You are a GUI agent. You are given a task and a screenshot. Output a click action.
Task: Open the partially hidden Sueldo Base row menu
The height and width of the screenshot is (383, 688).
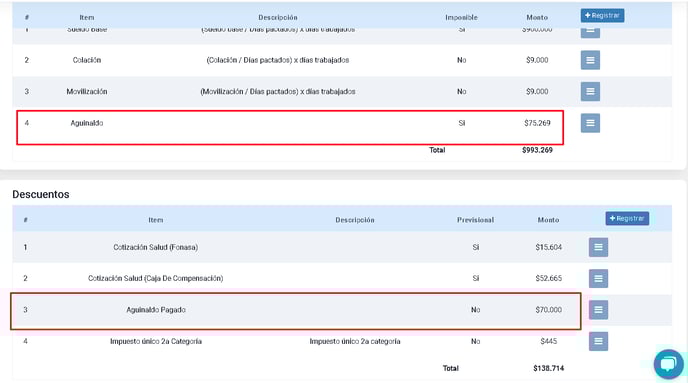tap(590, 32)
